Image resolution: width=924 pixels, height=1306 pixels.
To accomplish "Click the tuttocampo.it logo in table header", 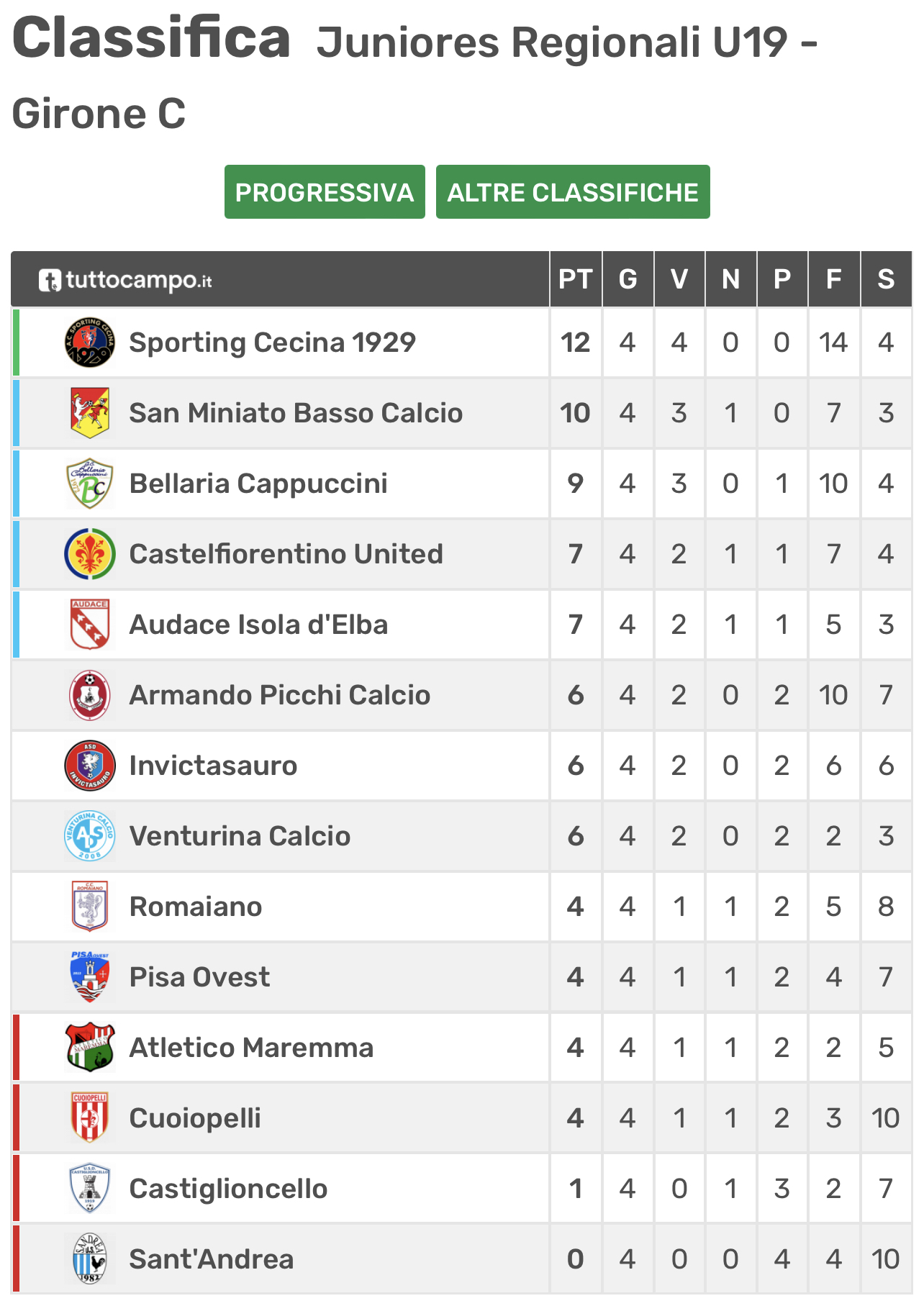I will coord(125,281).
